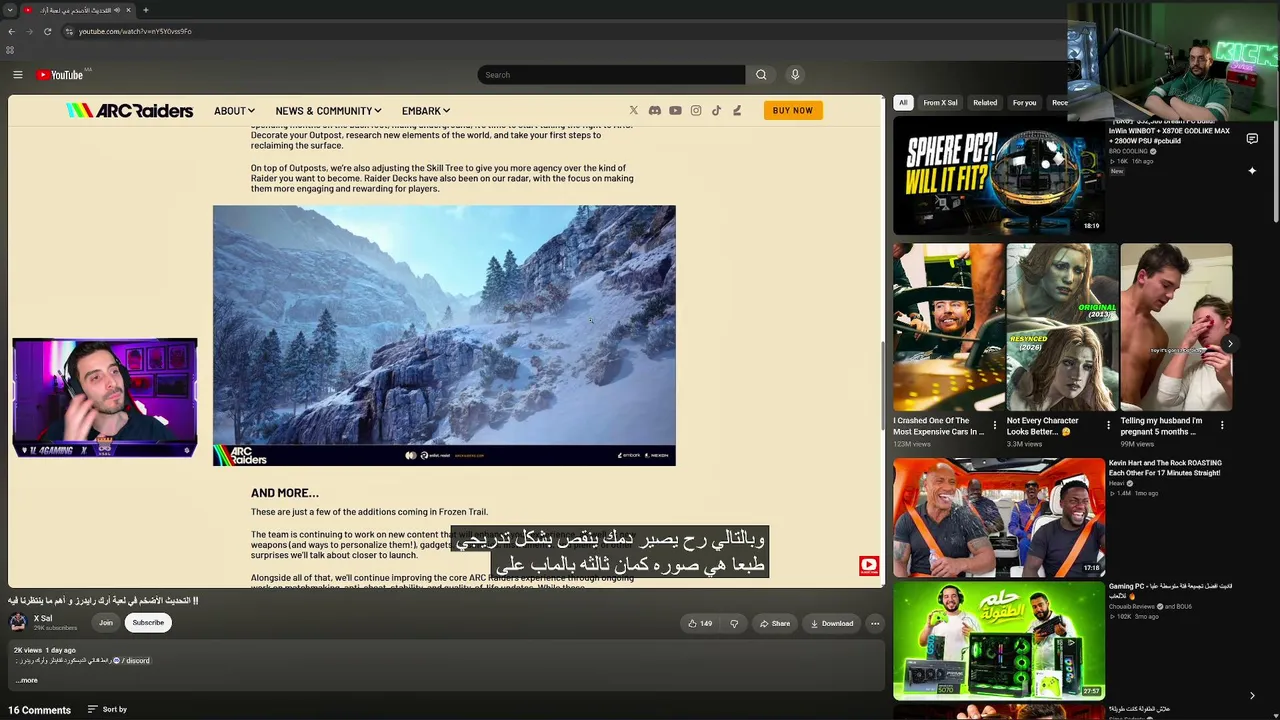The height and width of the screenshot is (720, 1280).
Task: Click the snowy mountain Frozen Trail image
Action: 444,336
